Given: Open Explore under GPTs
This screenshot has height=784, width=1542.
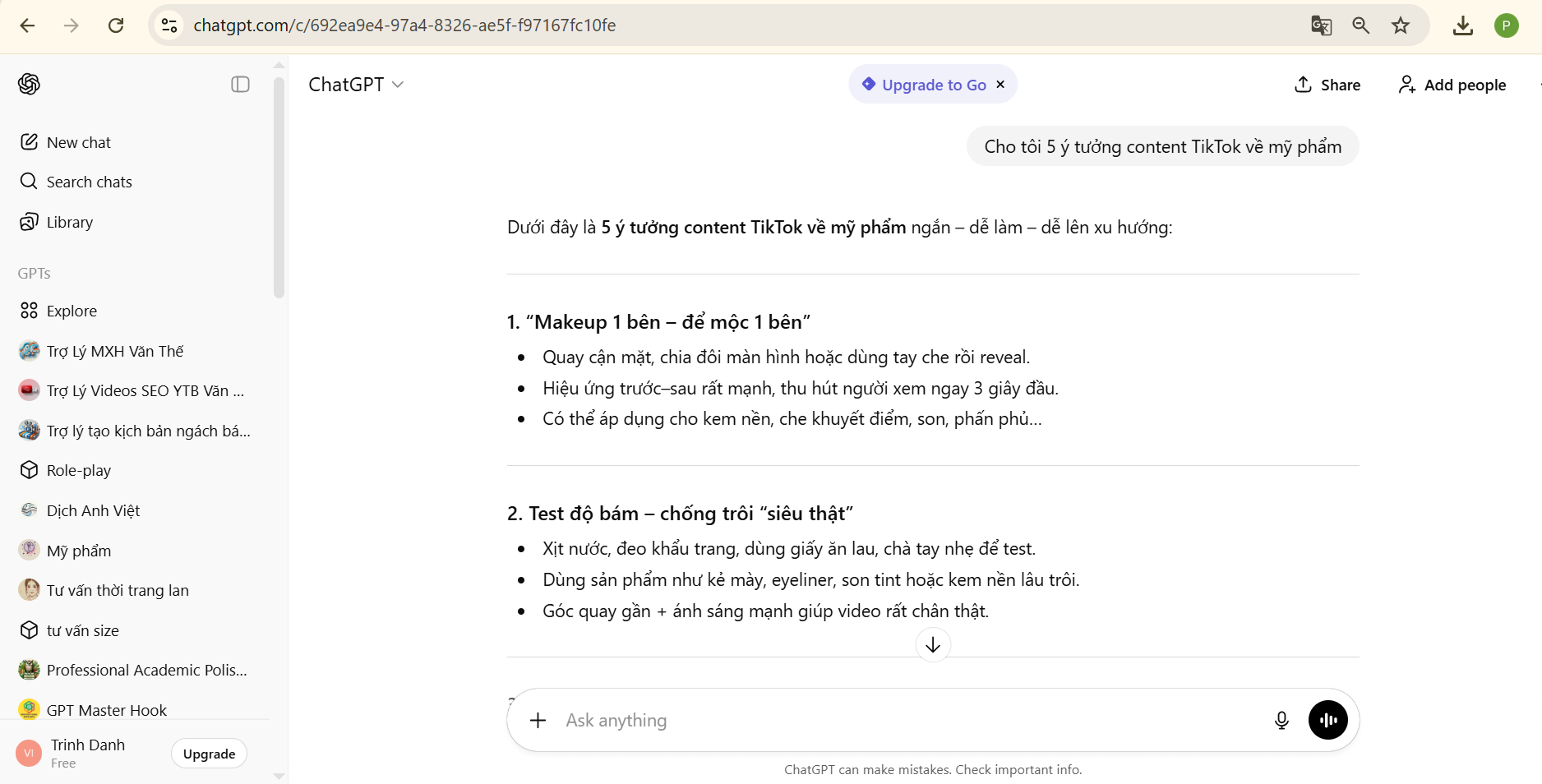Looking at the screenshot, I should [x=71, y=311].
